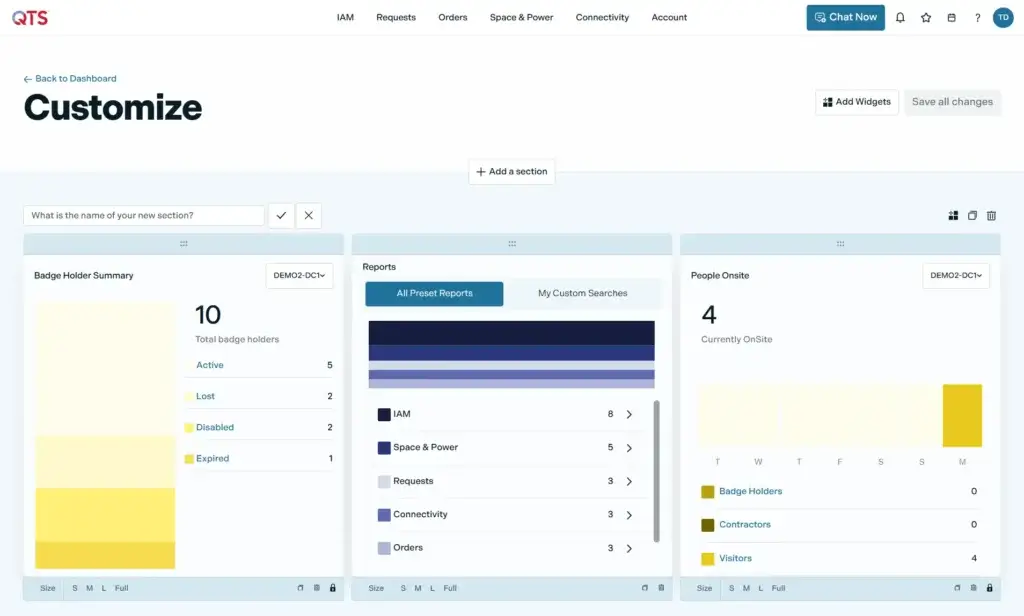Toggle lock on Badge Holder Summary widget
1024x616 pixels.
pos(333,588)
